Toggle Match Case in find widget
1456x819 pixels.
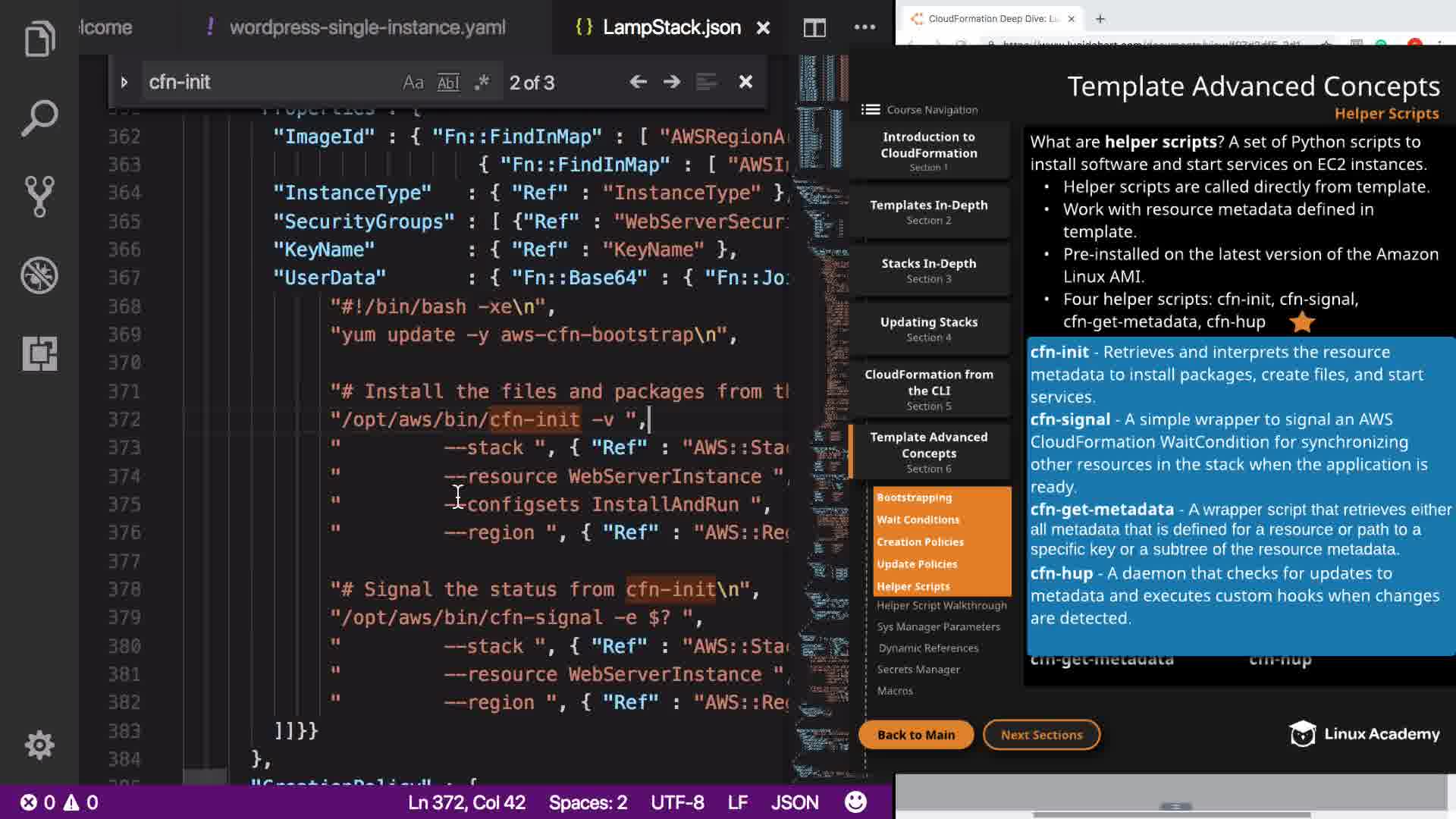point(413,83)
